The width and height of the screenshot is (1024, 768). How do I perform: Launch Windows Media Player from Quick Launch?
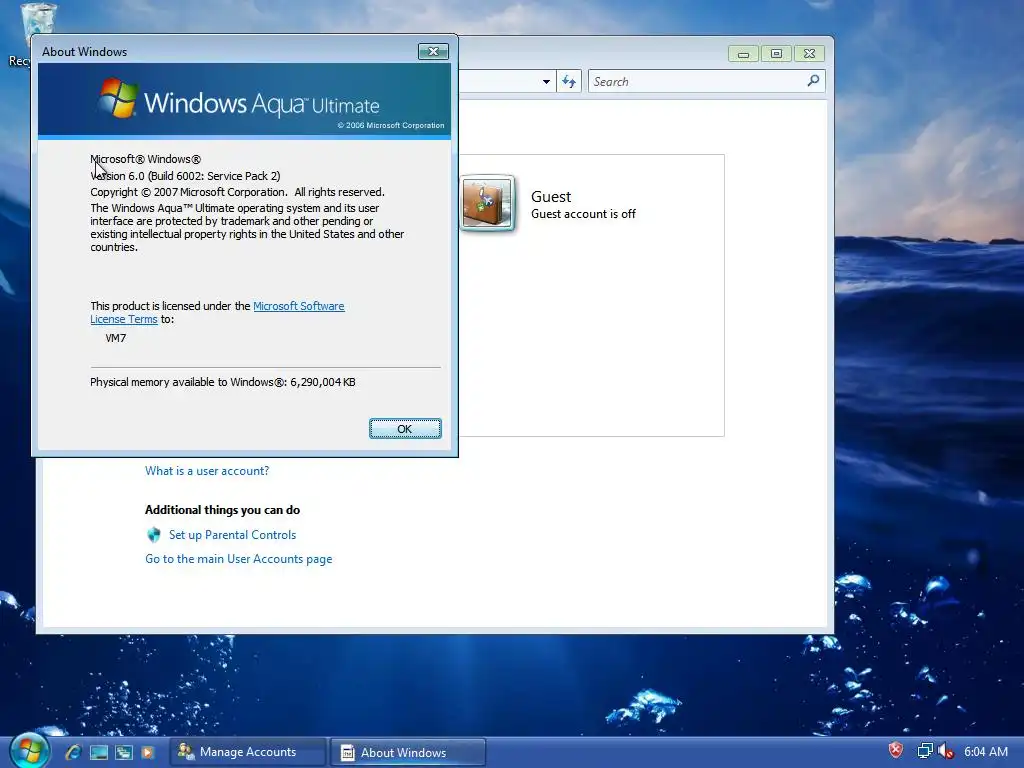pyautogui.click(x=148, y=752)
